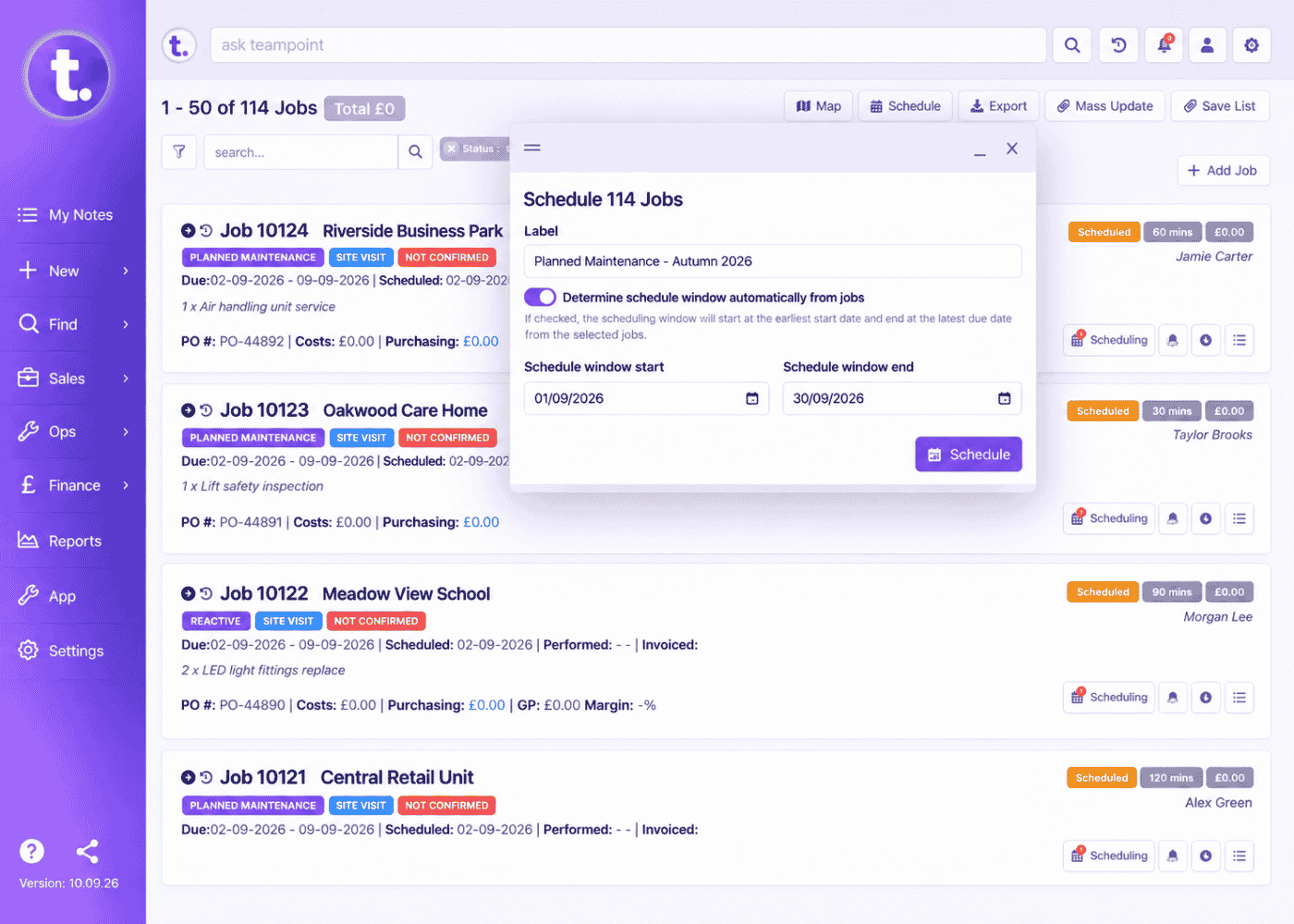Image resolution: width=1294 pixels, height=924 pixels.
Task: Click the search magnifier icon in top bar
Action: tap(1072, 45)
